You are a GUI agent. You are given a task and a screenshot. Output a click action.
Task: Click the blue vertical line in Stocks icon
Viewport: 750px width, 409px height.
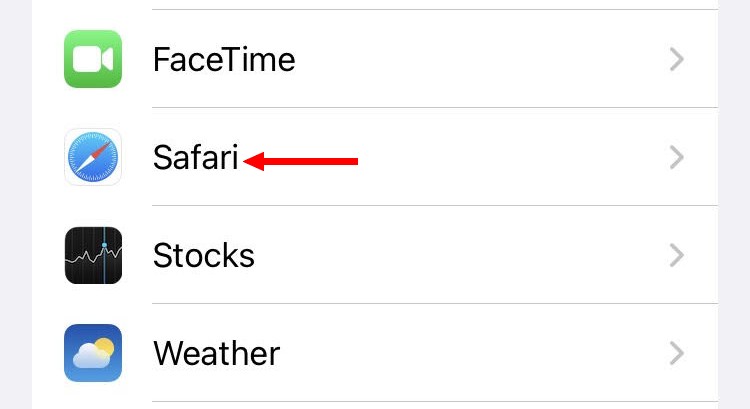[104, 255]
